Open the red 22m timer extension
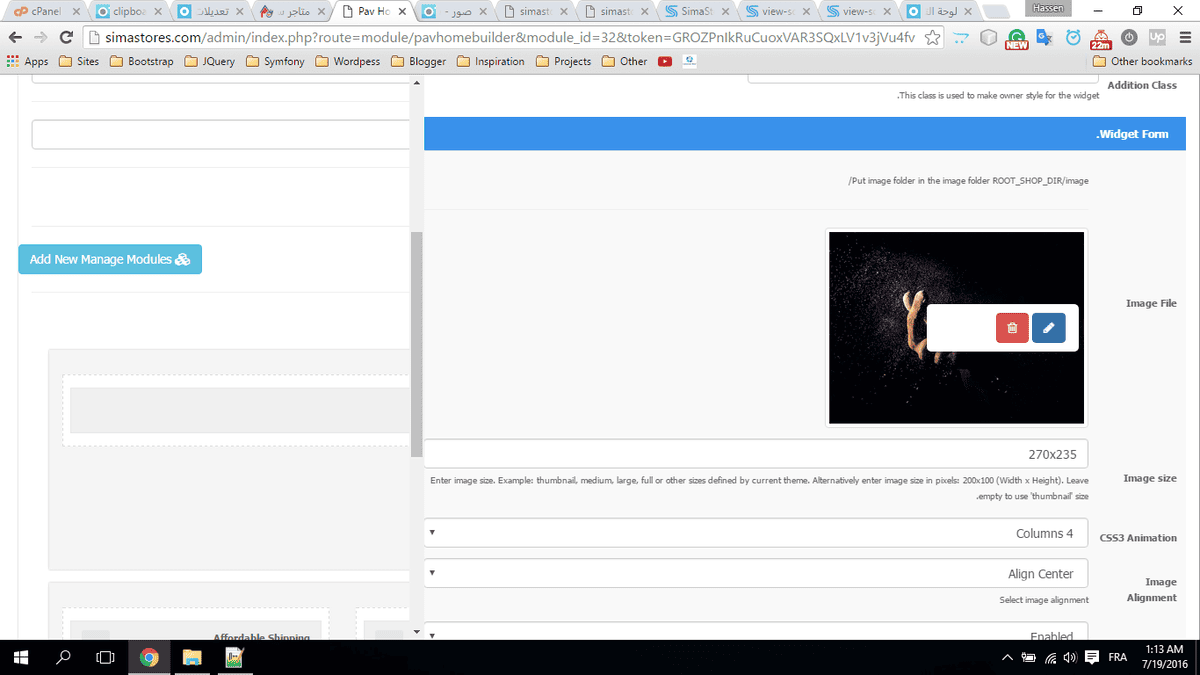Image resolution: width=1200 pixels, height=675 pixels. 1101,37
